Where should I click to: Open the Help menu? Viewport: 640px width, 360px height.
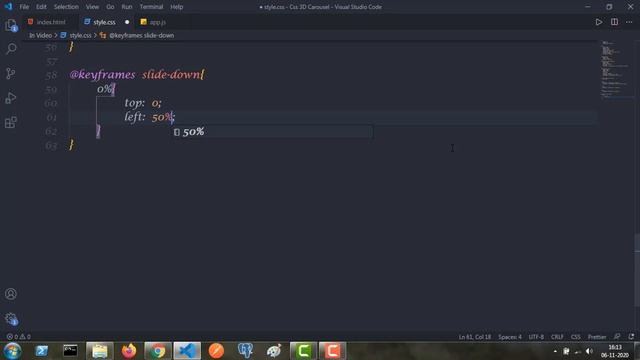pos(177,7)
